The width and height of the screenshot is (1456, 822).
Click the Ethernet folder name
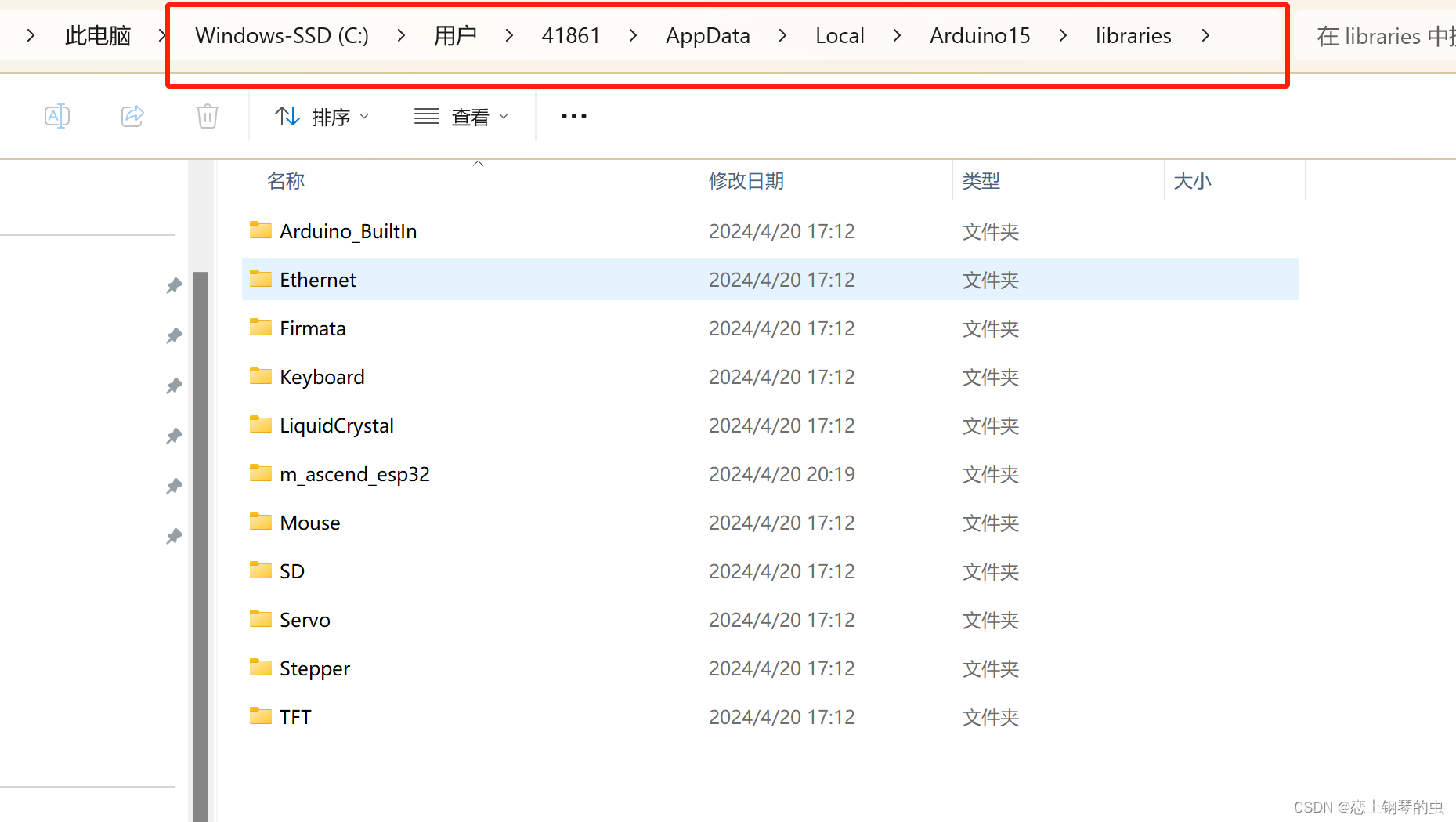318,280
